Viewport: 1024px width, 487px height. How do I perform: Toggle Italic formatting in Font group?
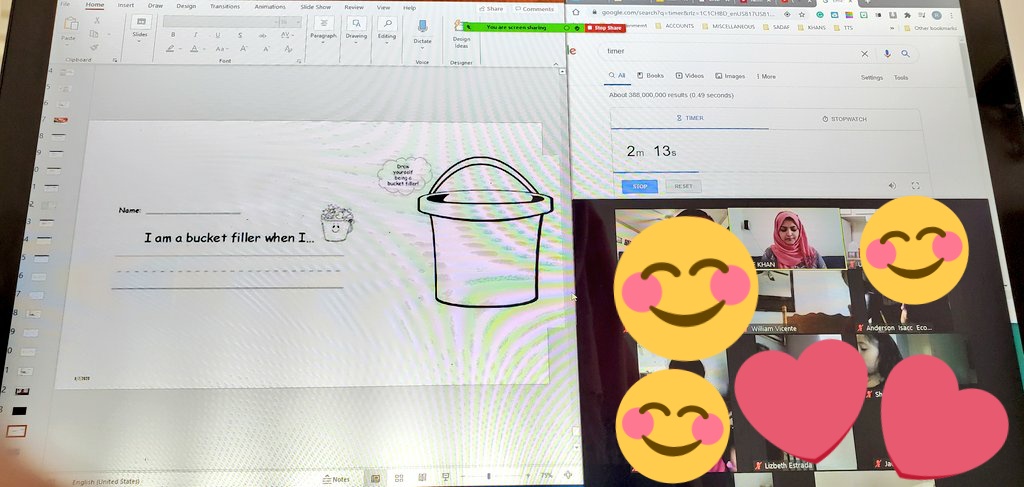(195, 35)
